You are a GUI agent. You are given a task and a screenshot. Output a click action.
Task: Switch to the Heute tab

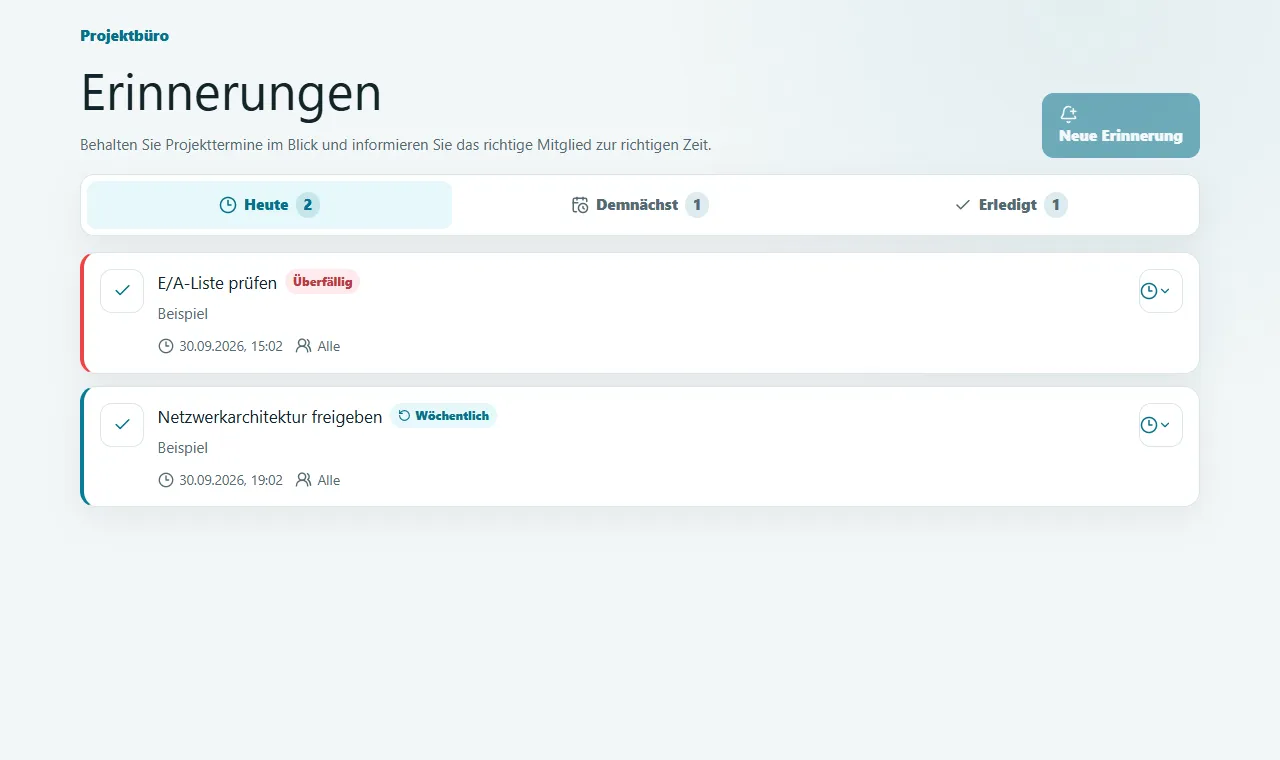[x=269, y=205]
